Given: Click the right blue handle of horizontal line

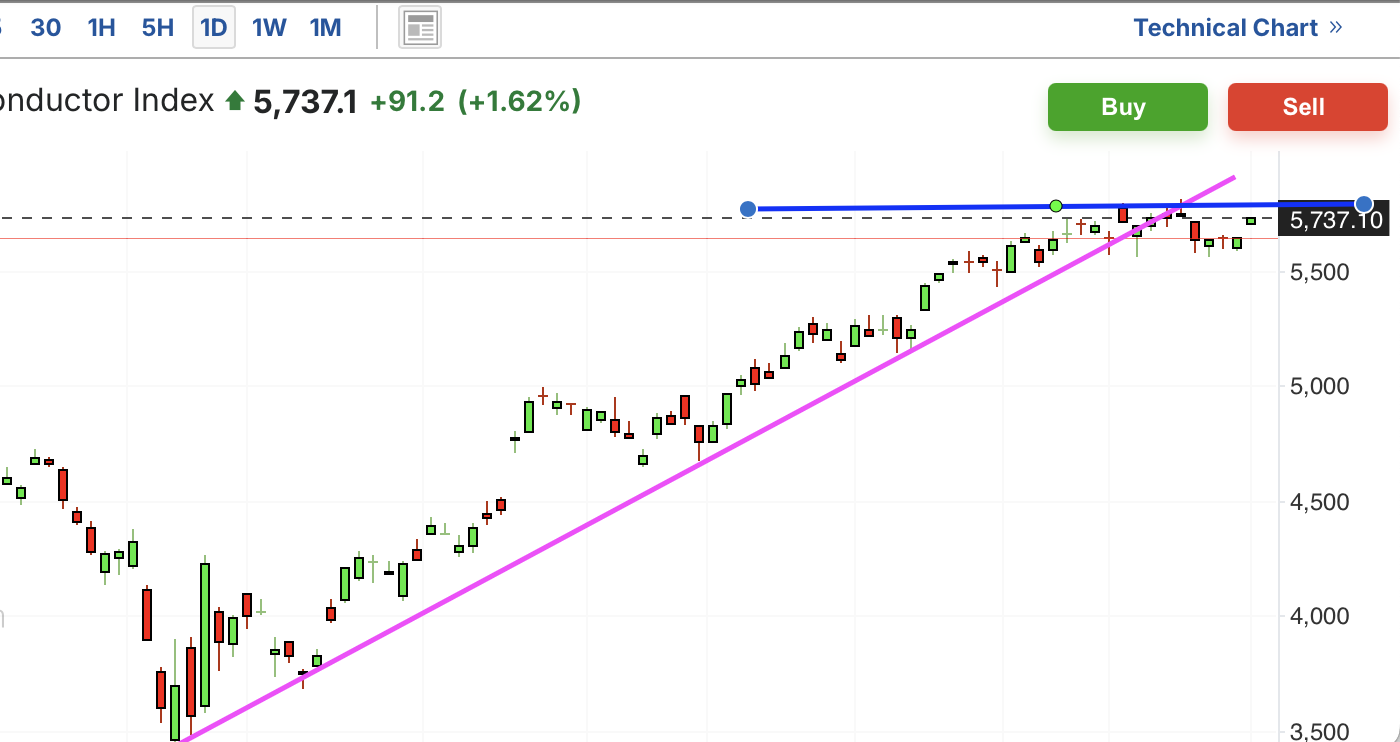Looking at the screenshot, I should click(x=1364, y=204).
